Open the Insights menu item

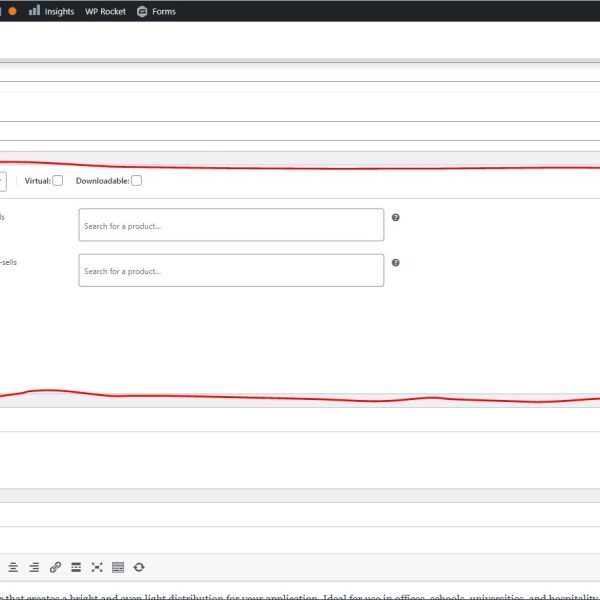[x=59, y=11]
